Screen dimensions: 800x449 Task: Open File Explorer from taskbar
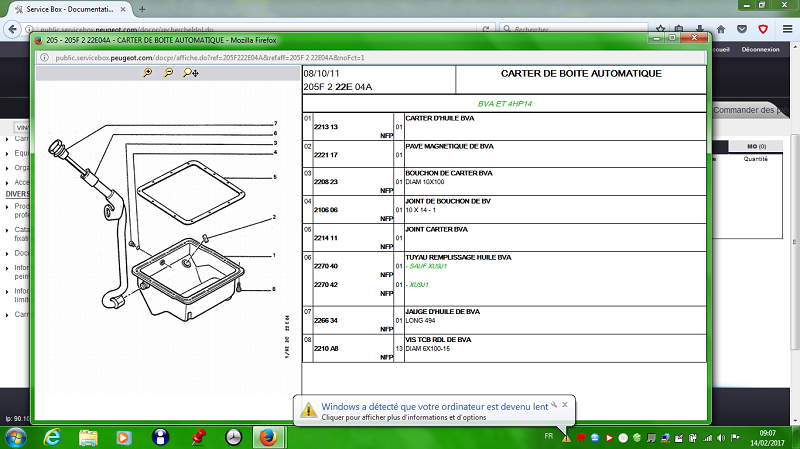(88, 437)
